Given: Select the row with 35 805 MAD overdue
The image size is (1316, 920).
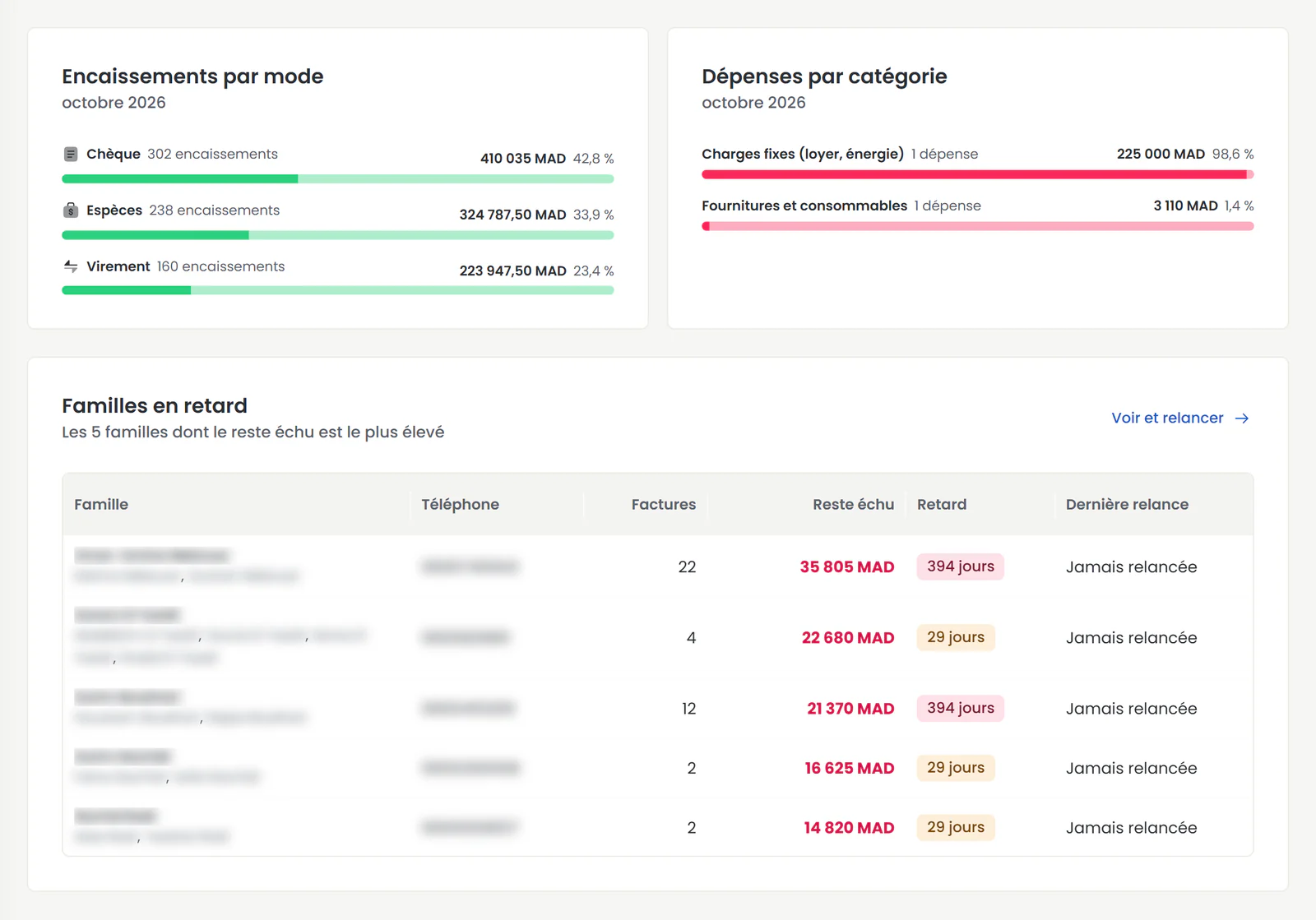Looking at the screenshot, I should pyautogui.click(x=658, y=566).
